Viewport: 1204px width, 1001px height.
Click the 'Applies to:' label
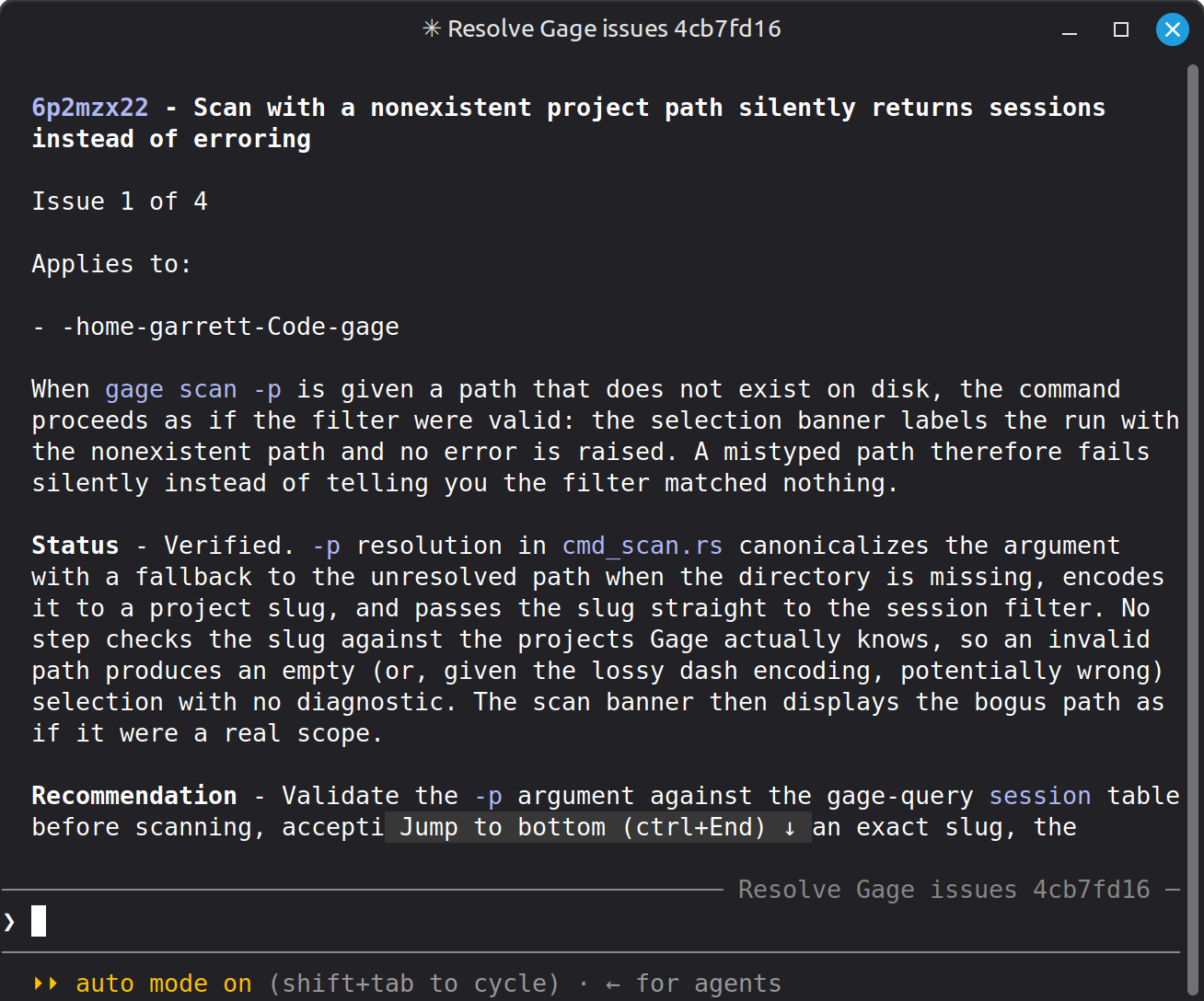pos(111,264)
